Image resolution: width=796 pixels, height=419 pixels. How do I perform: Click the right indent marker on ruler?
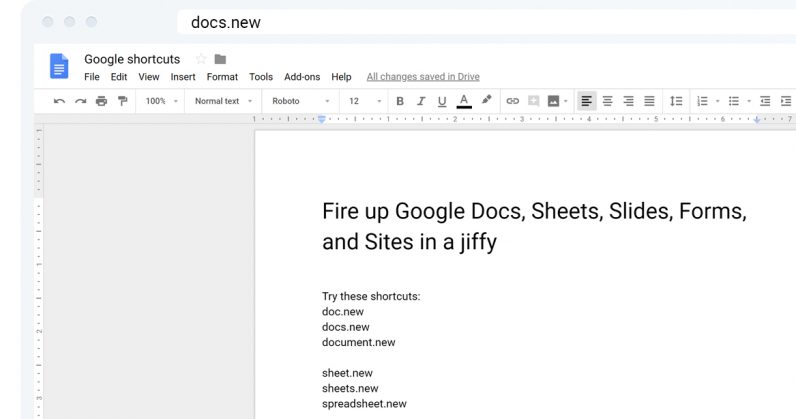click(757, 119)
